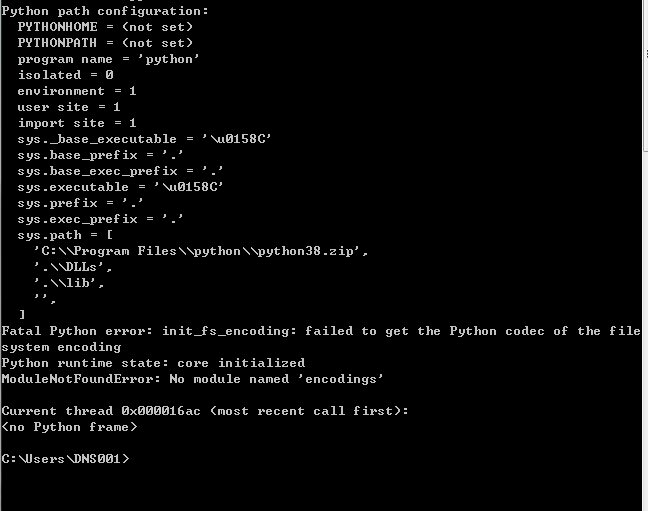The height and width of the screenshot is (511, 648).
Task: Click the ModuleNotFoundError message text
Action: [193, 379]
